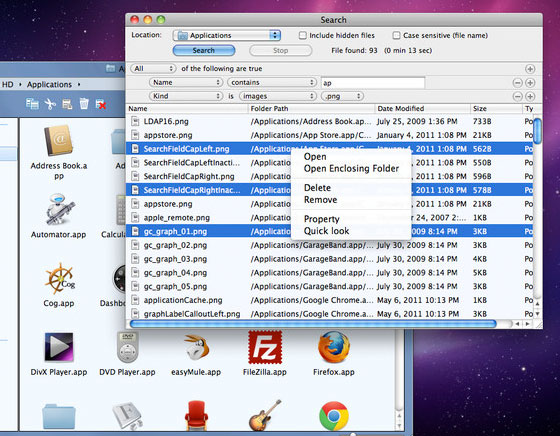Click the paste toolbar icon
This screenshot has width=560, height=436.
pos(67,104)
